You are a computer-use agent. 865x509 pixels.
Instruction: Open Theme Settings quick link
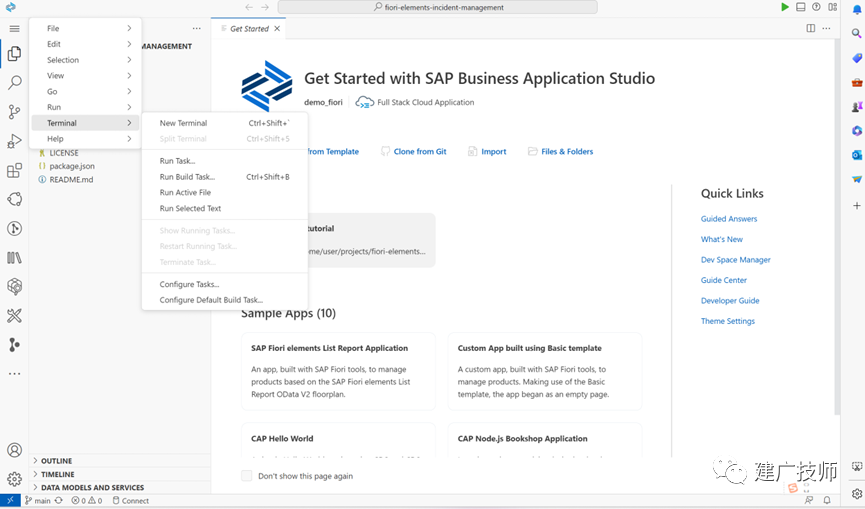(728, 321)
